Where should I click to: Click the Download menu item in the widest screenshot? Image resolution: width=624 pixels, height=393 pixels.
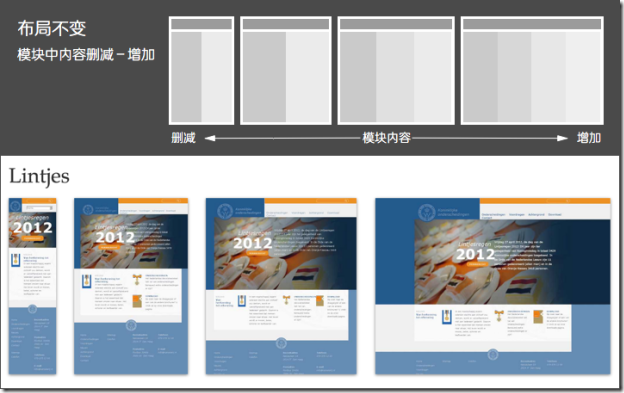[x=555, y=214]
